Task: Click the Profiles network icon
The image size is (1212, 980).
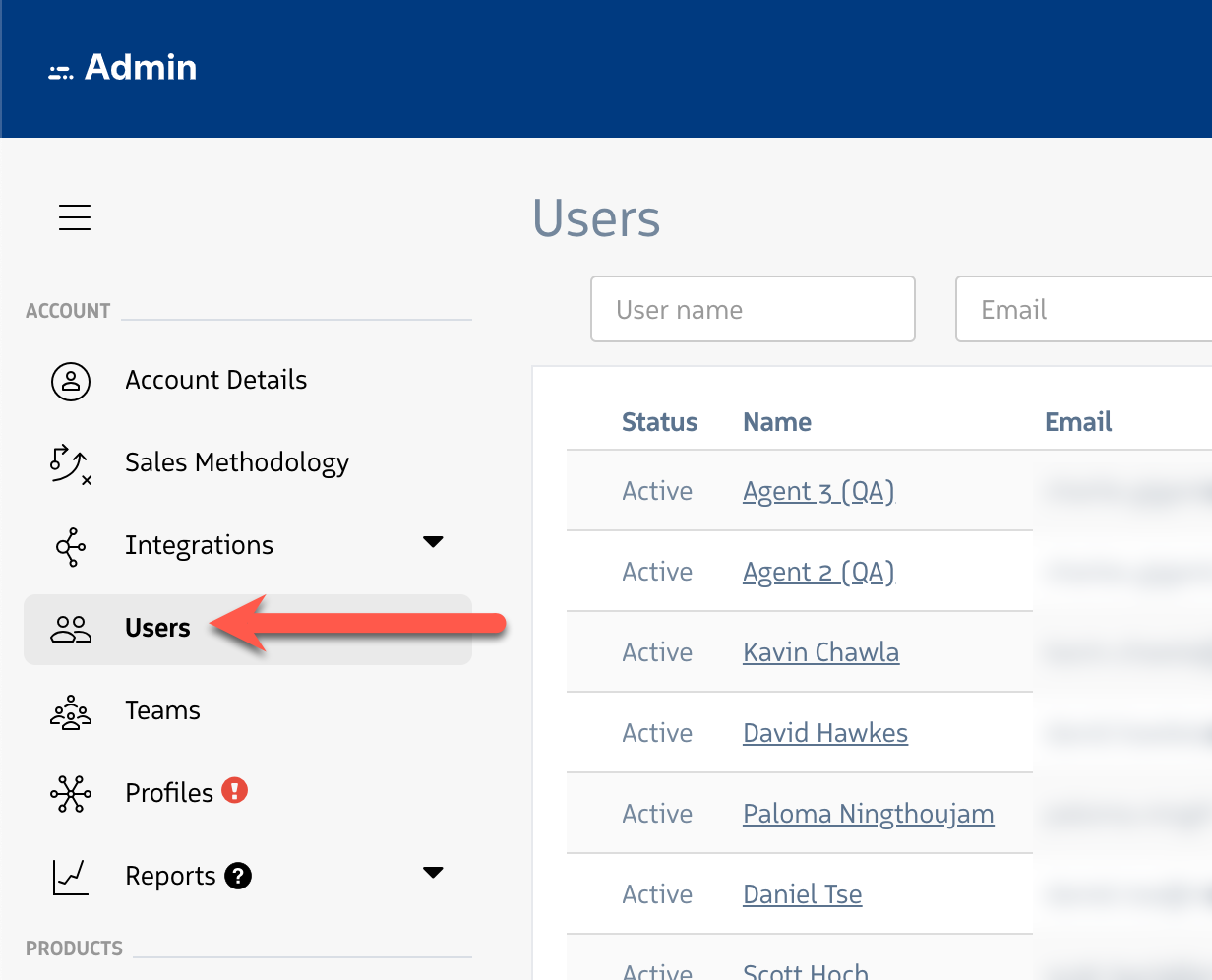Action: click(70, 792)
